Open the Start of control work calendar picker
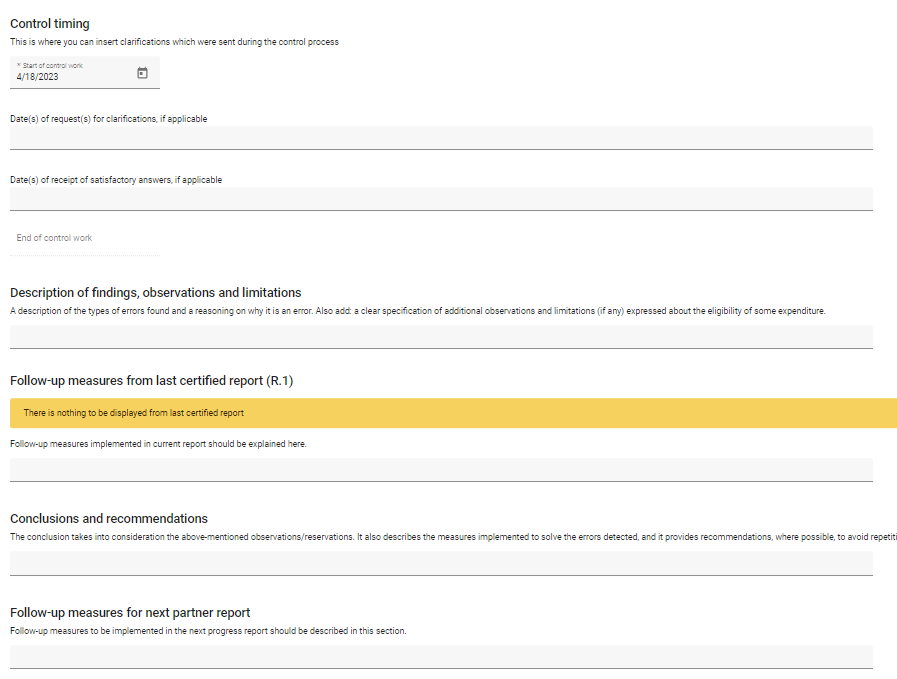The width and height of the screenshot is (897, 679). click(x=142, y=73)
